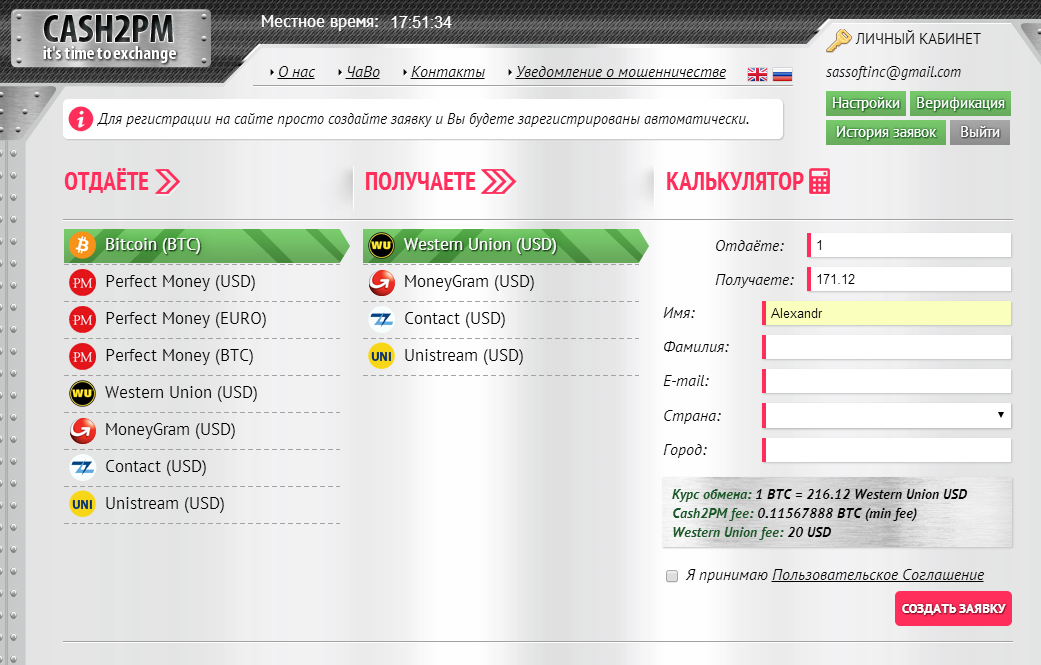Image resolution: width=1041 pixels, height=665 pixels.
Task: Click the Курс обмена rate line
Action: (819, 494)
